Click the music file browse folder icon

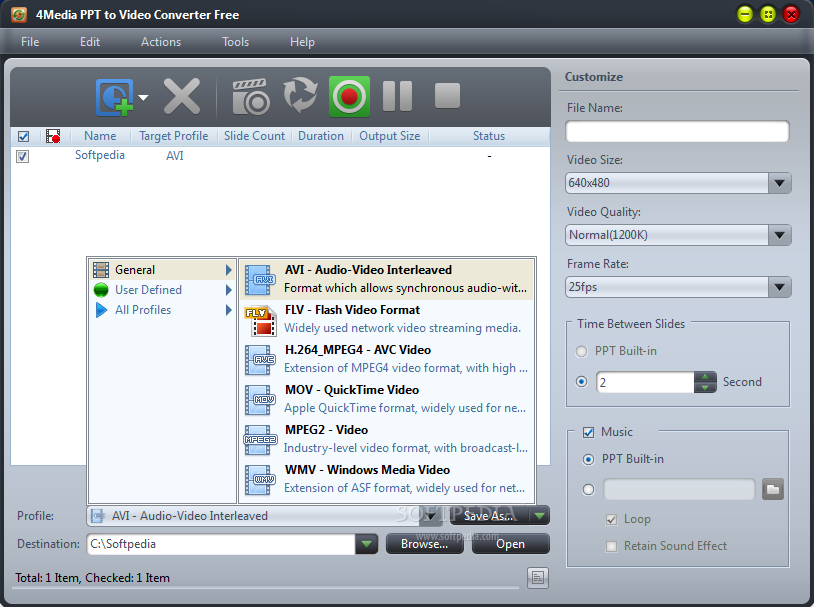pos(773,489)
